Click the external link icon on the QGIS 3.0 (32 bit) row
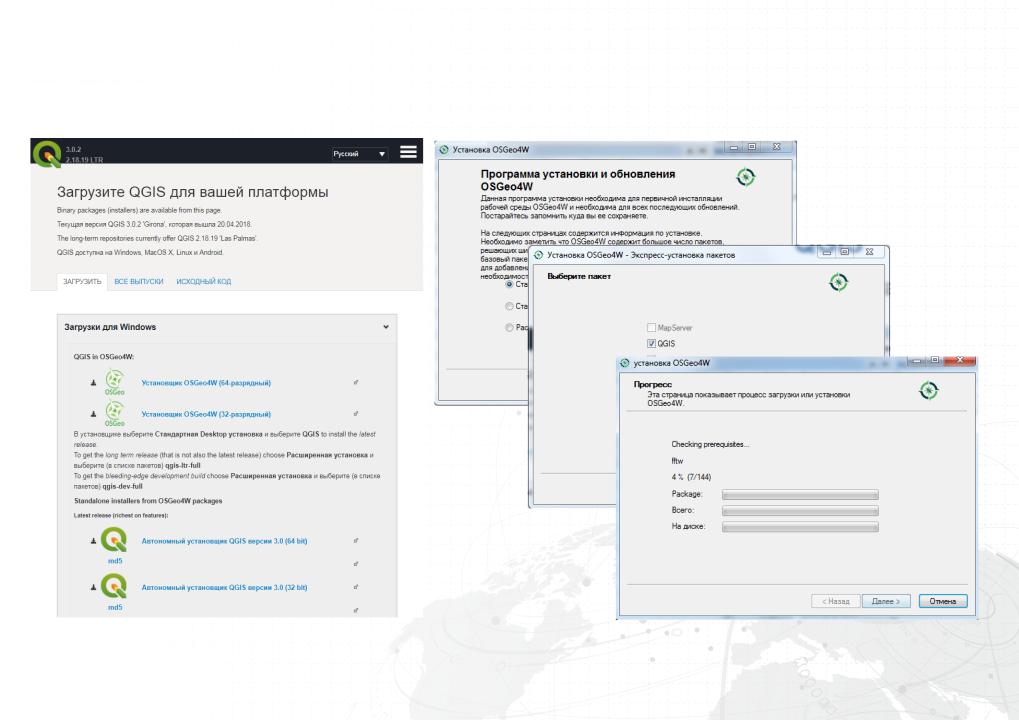 click(x=356, y=587)
